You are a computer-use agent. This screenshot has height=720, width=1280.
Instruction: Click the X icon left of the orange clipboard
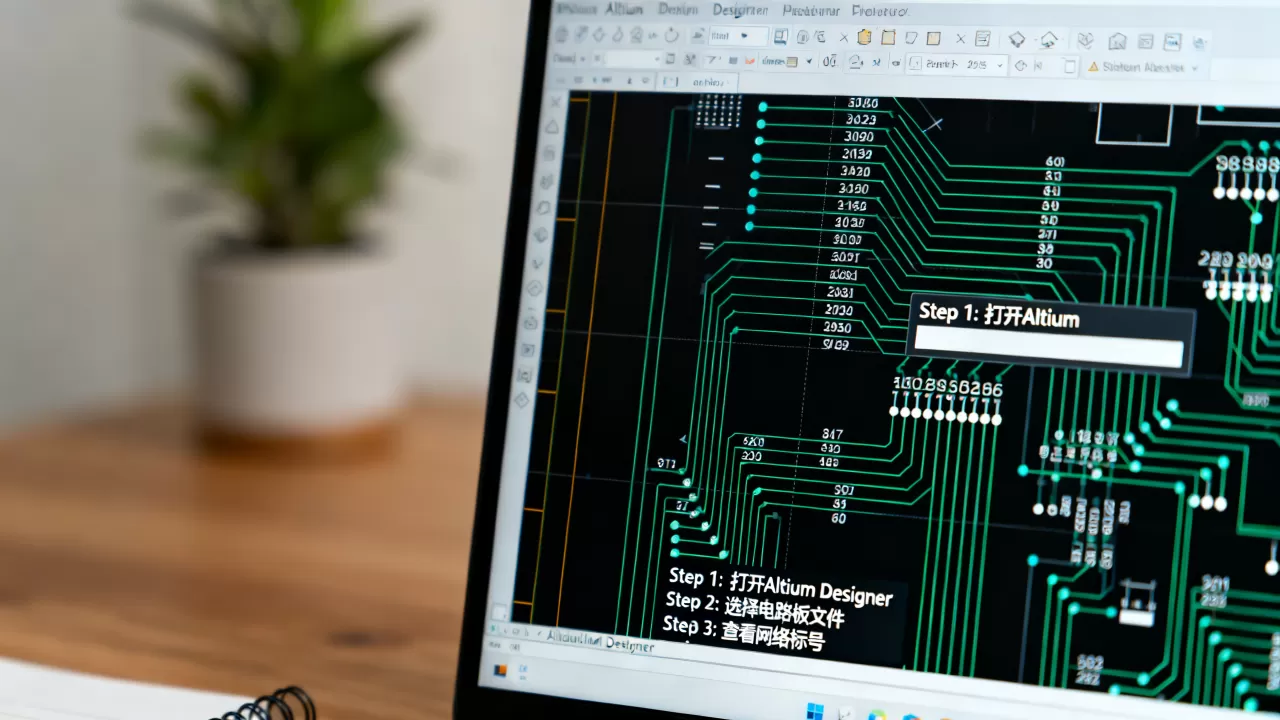[843, 37]
